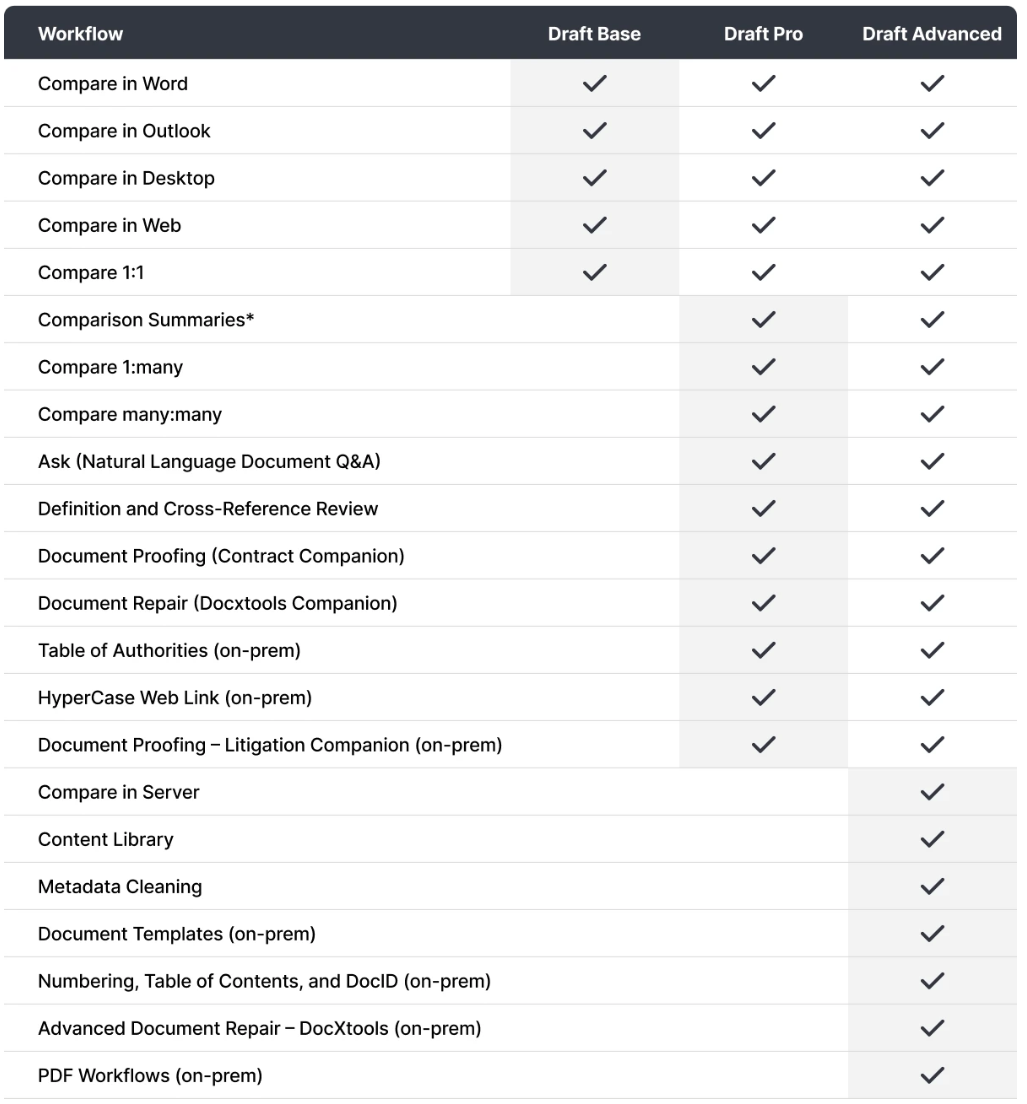Click Draft Pro checkmark for Ask Document Q&A
This screenshot has height=1104, width=1027.
pos(763,462)
